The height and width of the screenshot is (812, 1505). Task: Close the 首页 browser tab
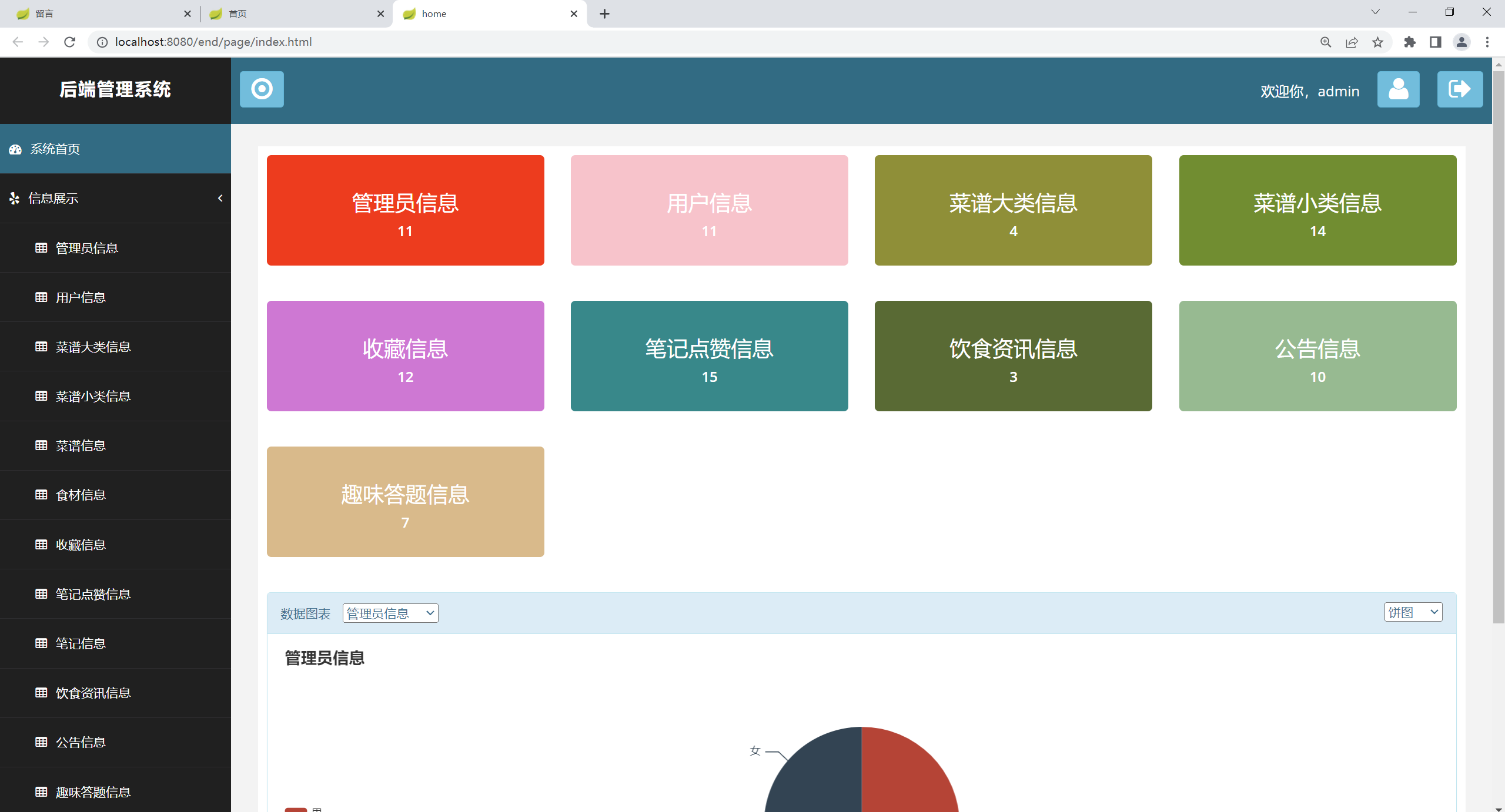[381, 14]
